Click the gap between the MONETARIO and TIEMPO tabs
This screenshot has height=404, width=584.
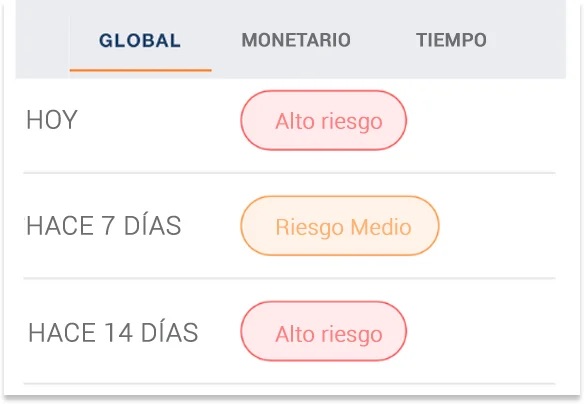[383, 40]
